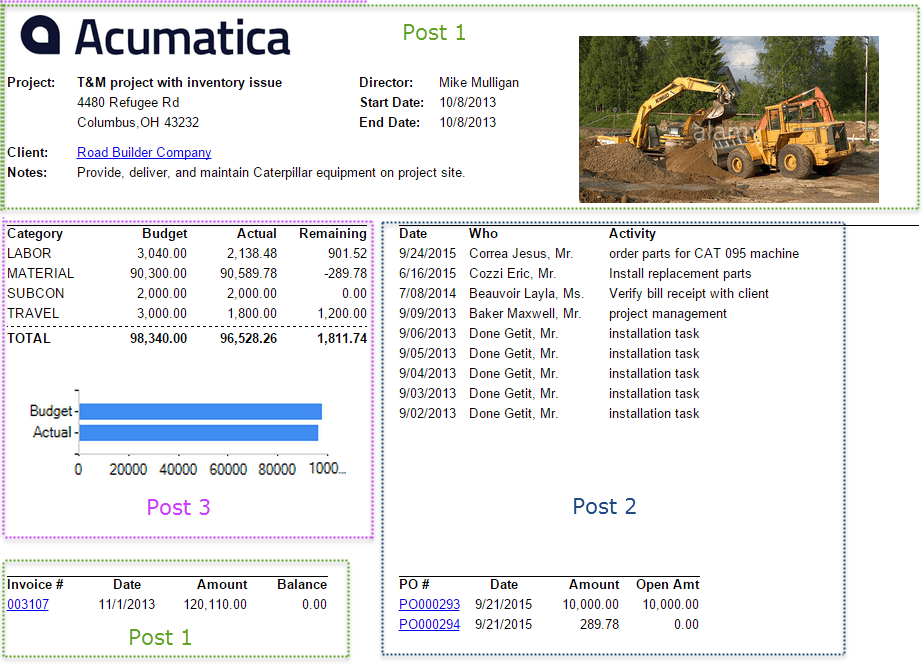Click 'Baker Maxwell, Mr.' in activity list
This screenshot has height=670, width=923.
pyautogui.click(x=524, y=313)
